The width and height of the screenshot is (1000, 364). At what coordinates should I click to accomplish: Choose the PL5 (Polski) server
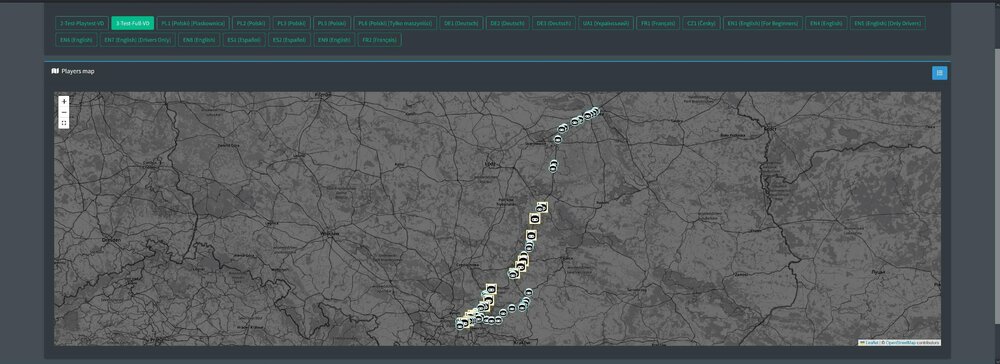tap(332, 23)
